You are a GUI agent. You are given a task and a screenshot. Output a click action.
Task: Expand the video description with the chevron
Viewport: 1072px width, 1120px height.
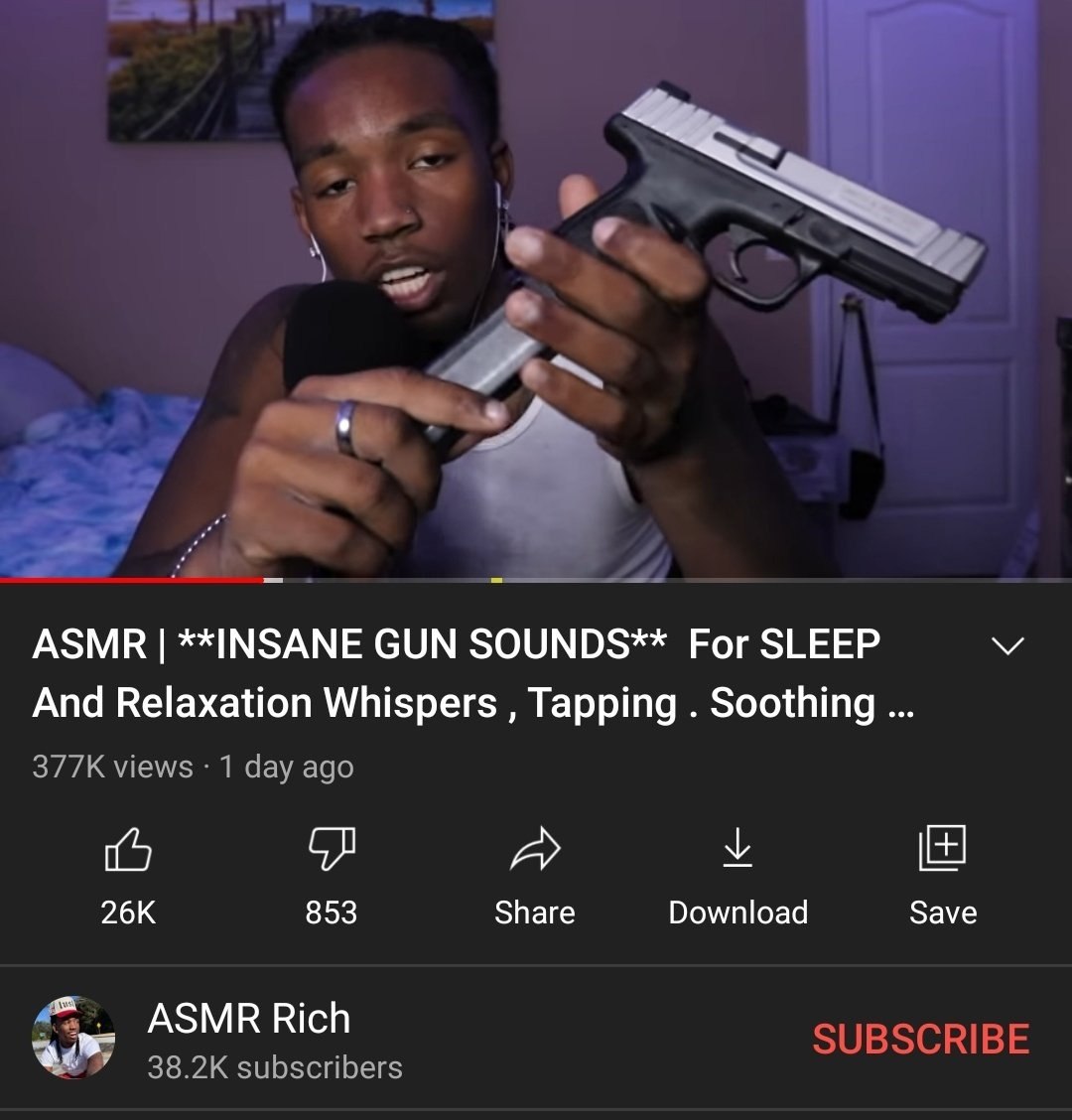click(x=1007, y=645)
